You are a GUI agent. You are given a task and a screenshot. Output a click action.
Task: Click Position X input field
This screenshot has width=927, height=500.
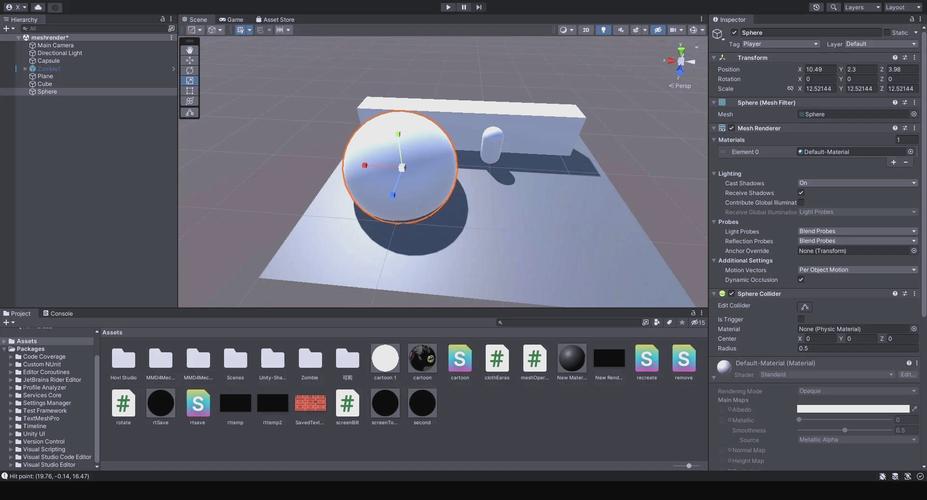[819, 69]
